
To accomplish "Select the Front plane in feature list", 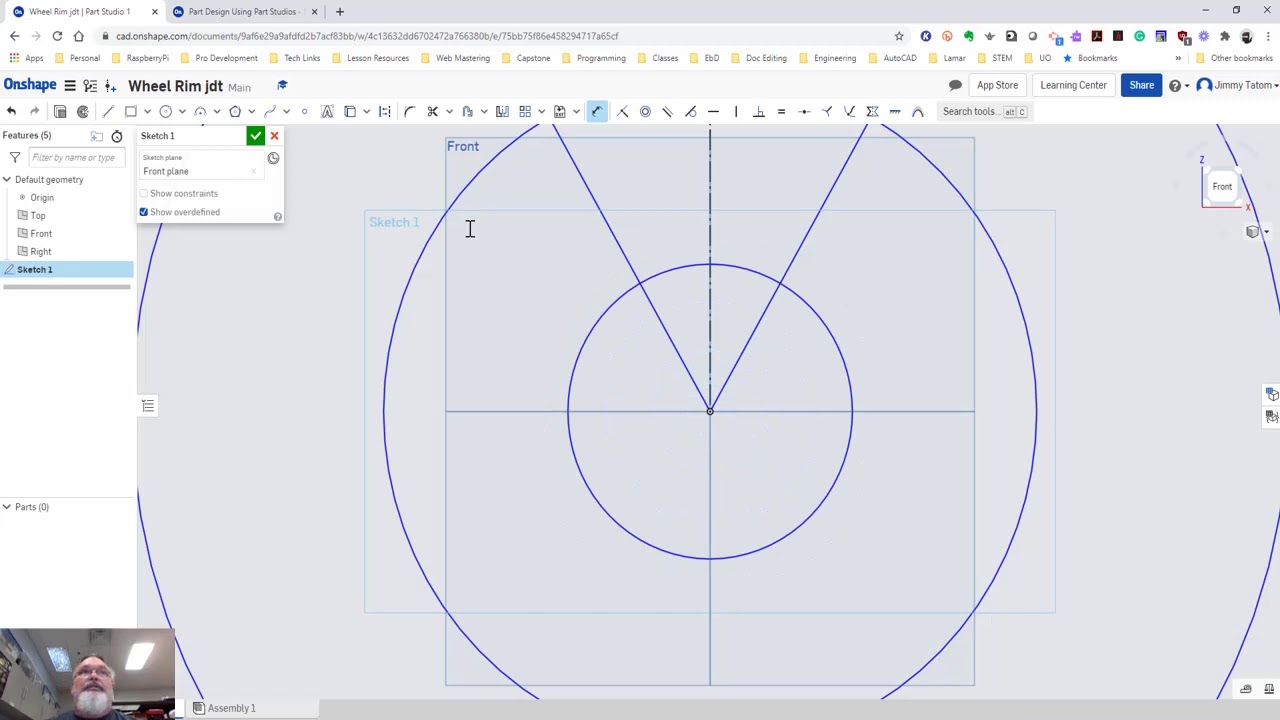I will (x=41, y=233).
